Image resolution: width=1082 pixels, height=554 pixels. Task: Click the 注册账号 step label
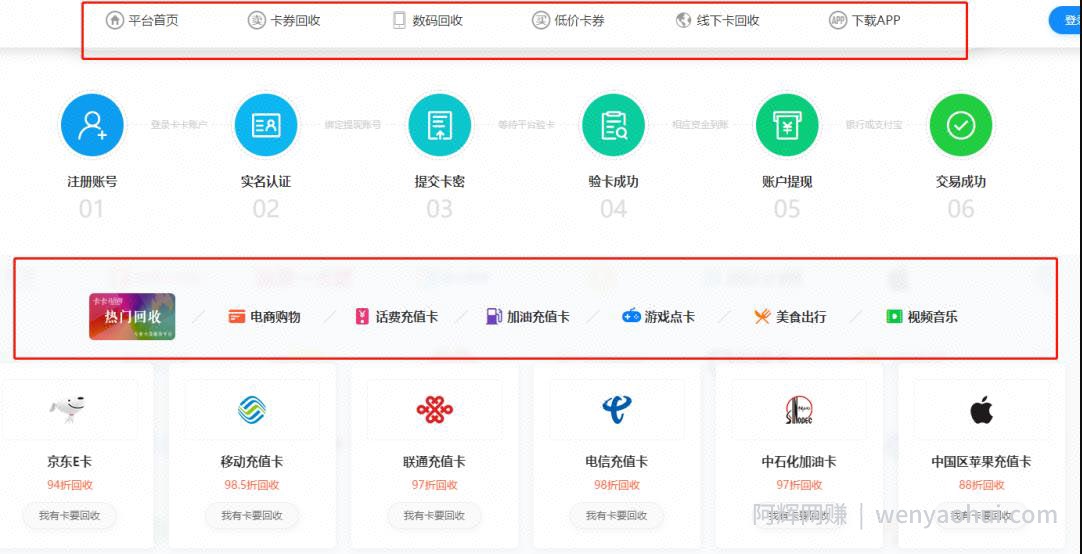[x=92, y=182]
